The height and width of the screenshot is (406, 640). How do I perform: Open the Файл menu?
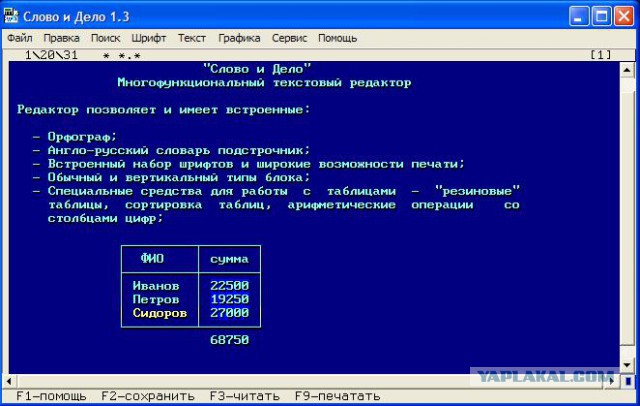(x=20, y=38)
